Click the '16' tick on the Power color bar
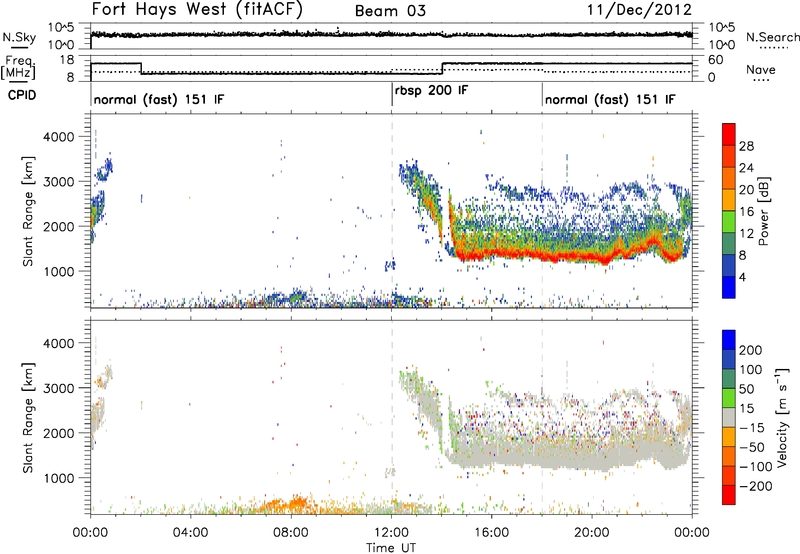Viewport: 800px width, 554px height. (746, 212)
